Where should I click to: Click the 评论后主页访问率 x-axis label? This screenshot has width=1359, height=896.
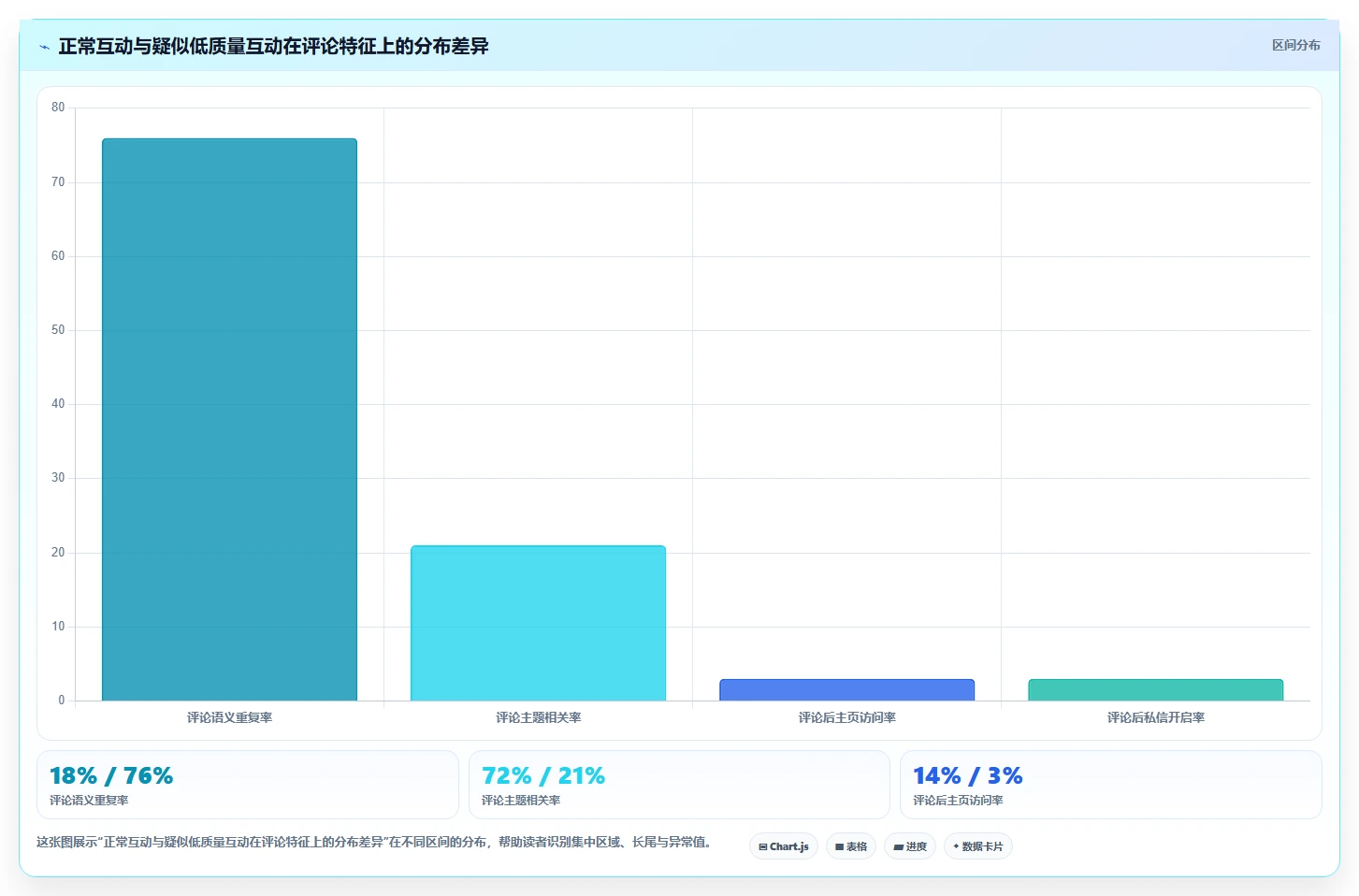point(846,717)
